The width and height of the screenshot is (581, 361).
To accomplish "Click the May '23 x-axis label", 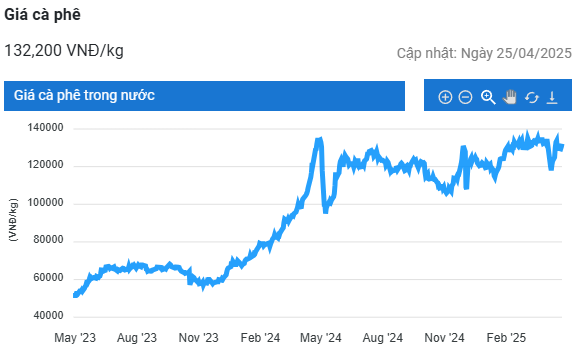I will tap(75, 338).
